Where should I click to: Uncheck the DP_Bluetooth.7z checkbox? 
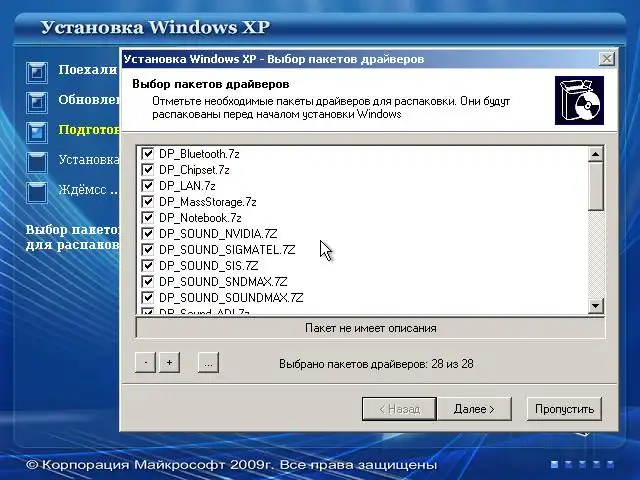click(x=147, y=154)
